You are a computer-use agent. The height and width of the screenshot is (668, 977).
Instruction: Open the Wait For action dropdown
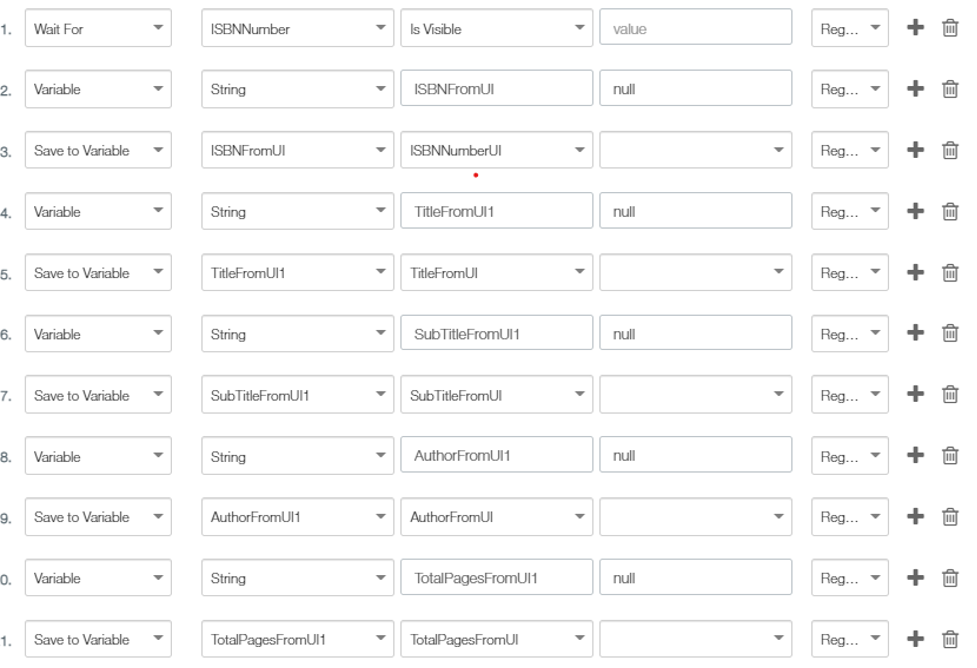pyautogui.click(x=98, y=28)
